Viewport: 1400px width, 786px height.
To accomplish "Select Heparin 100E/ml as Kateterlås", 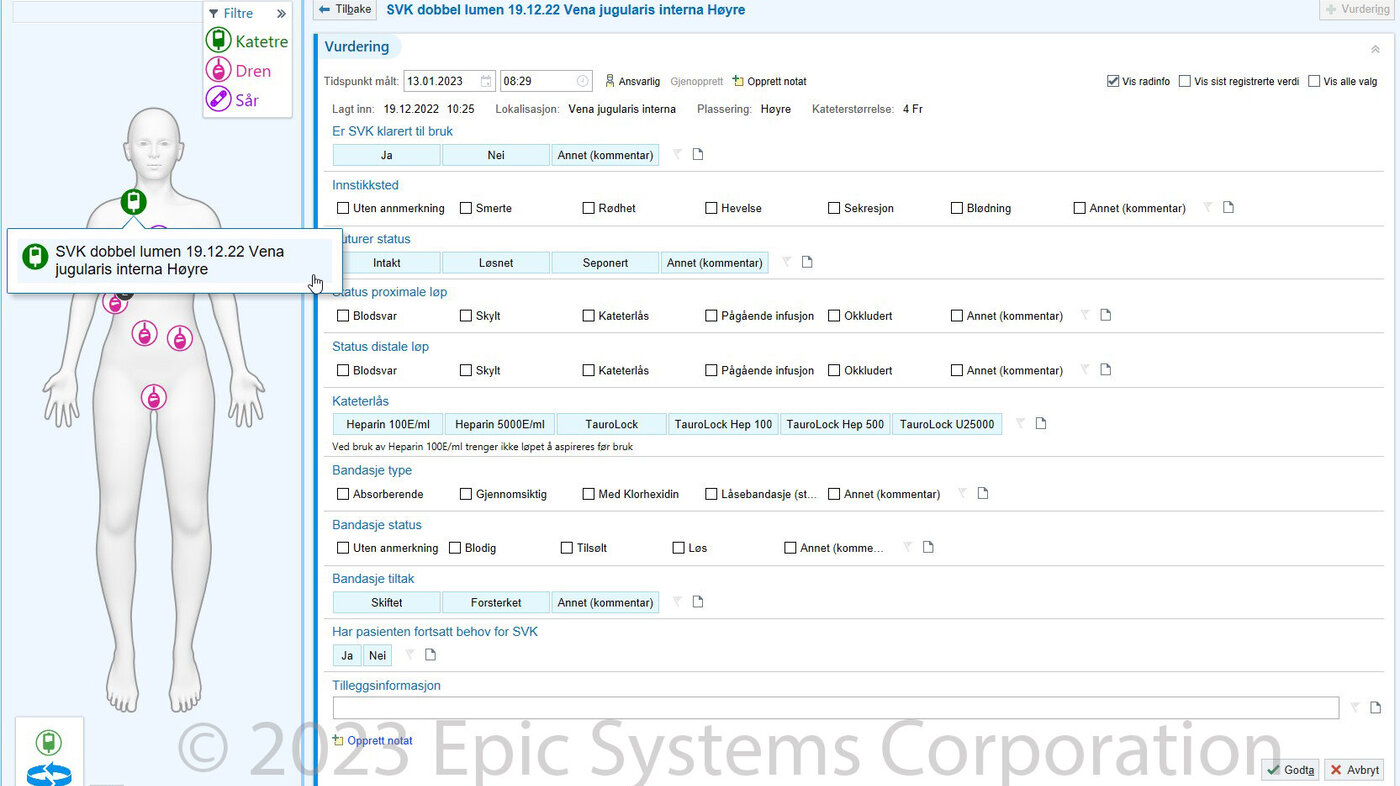I will [388, 424].
